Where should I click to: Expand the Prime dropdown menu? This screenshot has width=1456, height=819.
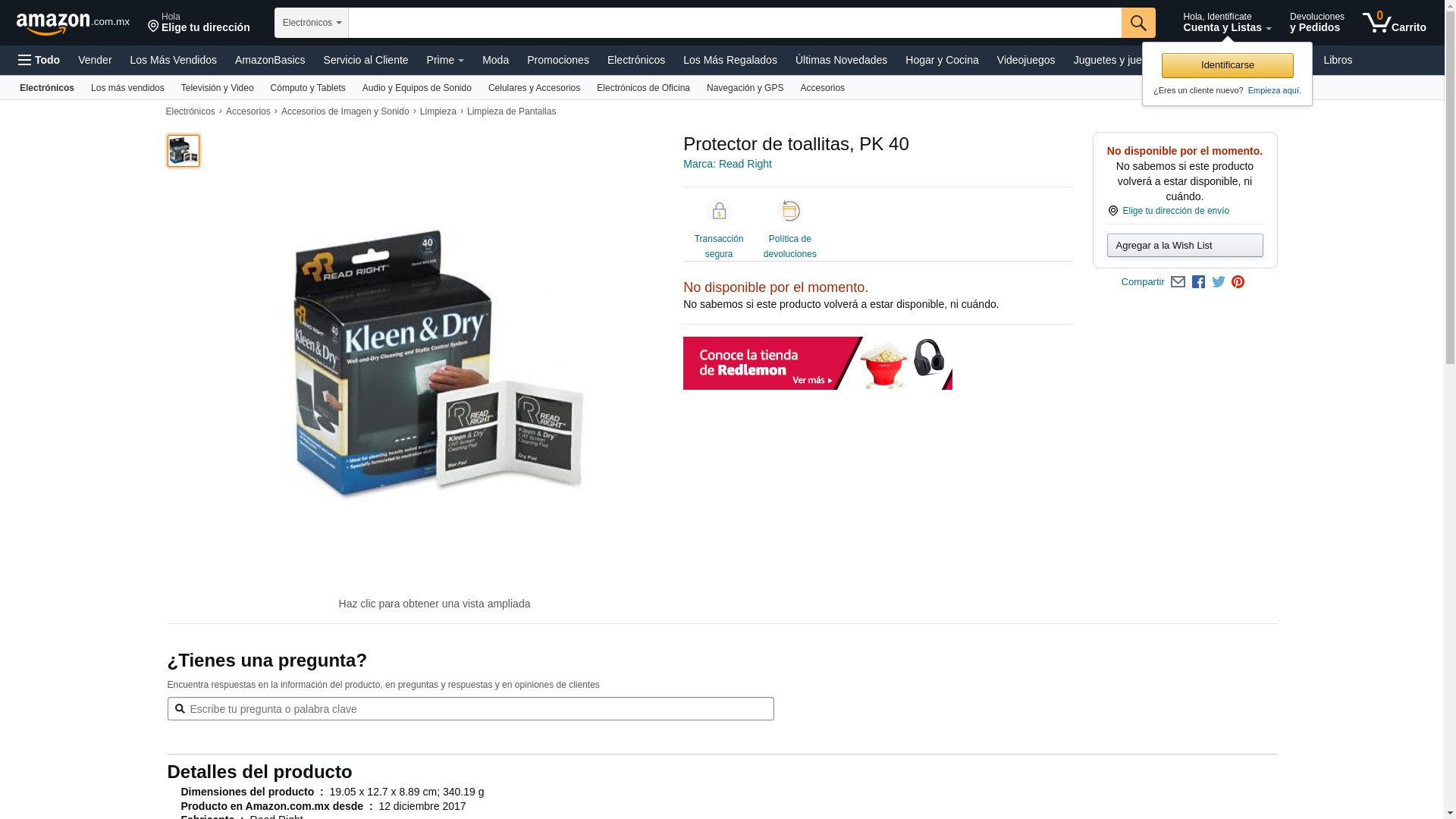pyautogui.click(x=445, y=60)
